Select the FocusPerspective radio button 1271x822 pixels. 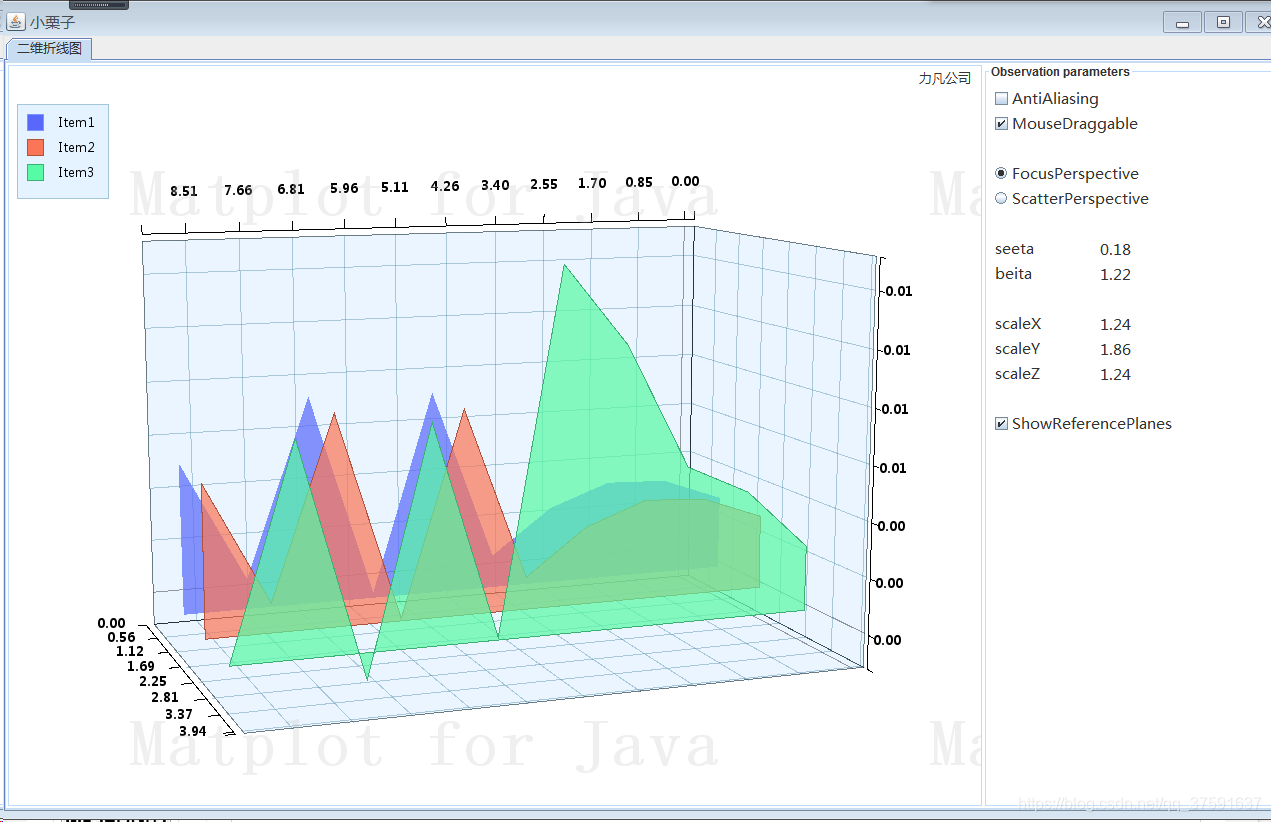click(1001, 173)
